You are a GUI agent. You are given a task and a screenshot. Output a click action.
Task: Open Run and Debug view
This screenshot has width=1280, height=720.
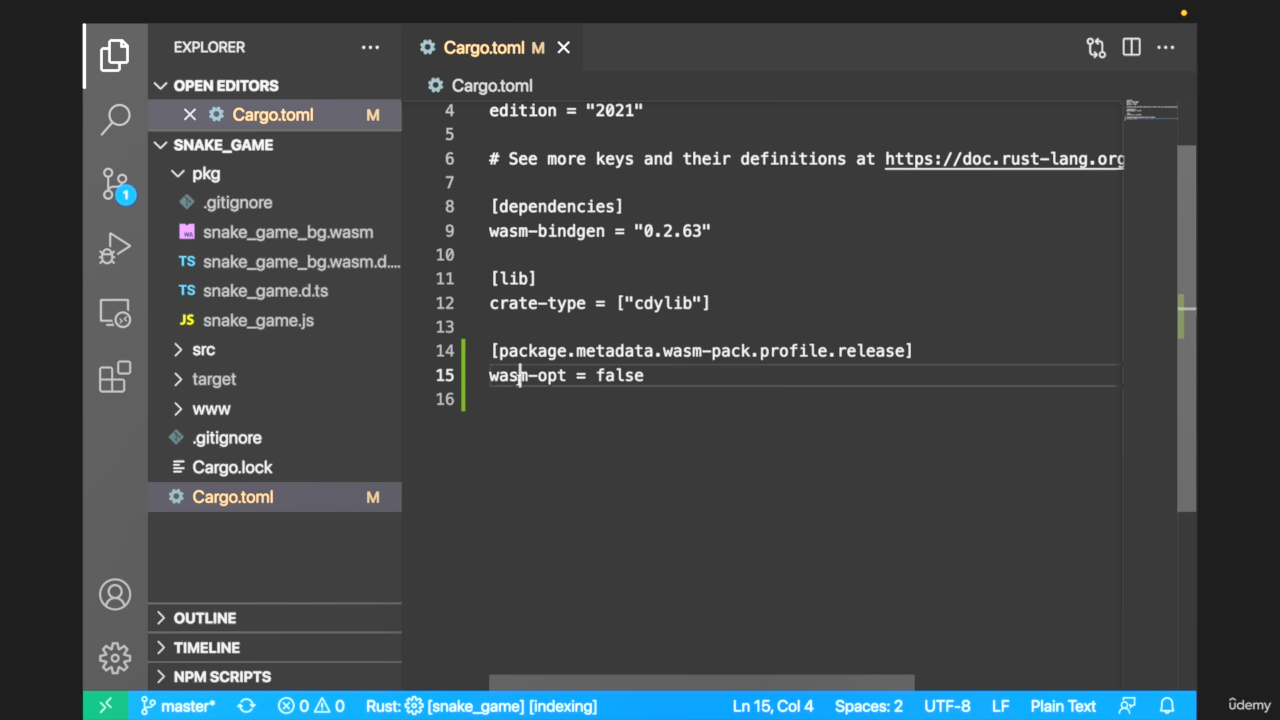[115, 249]
